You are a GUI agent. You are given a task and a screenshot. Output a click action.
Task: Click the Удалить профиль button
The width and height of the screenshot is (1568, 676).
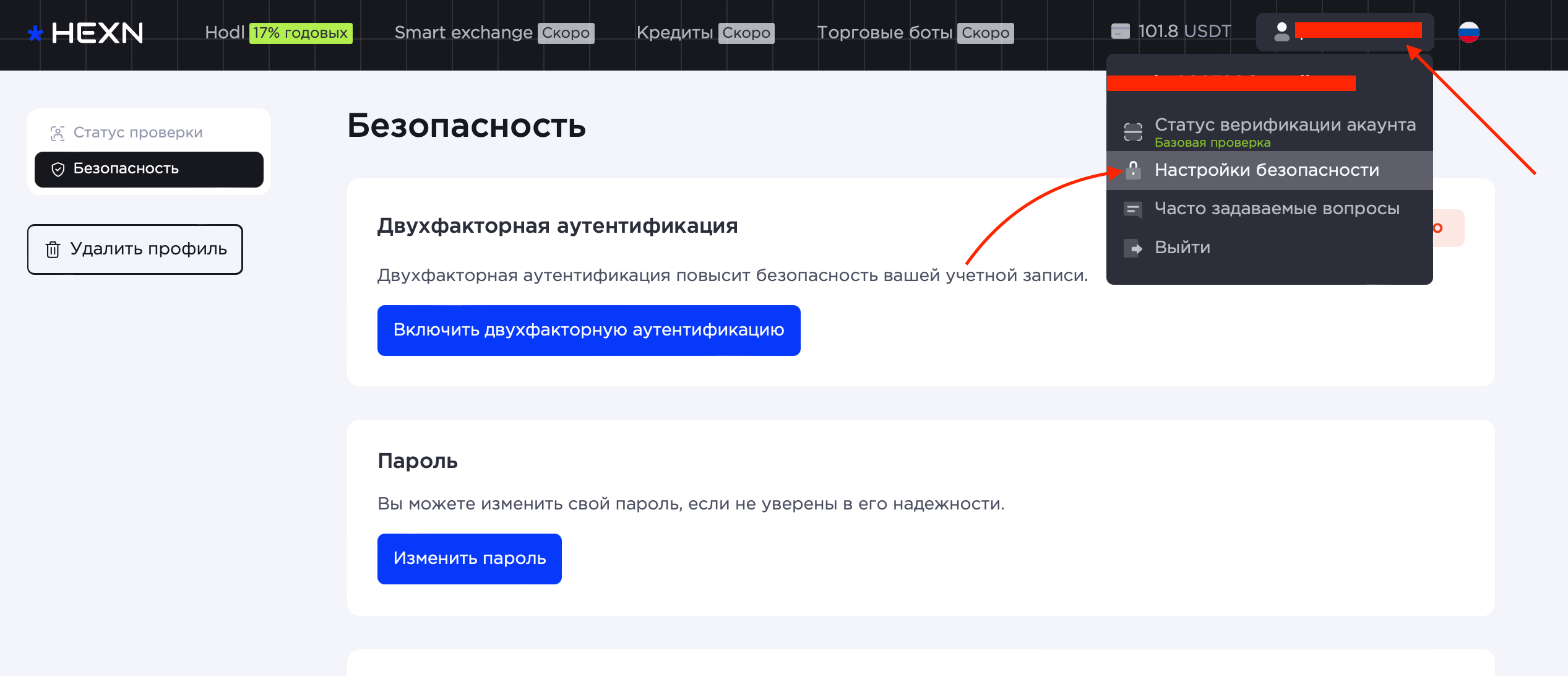[135, 249]
